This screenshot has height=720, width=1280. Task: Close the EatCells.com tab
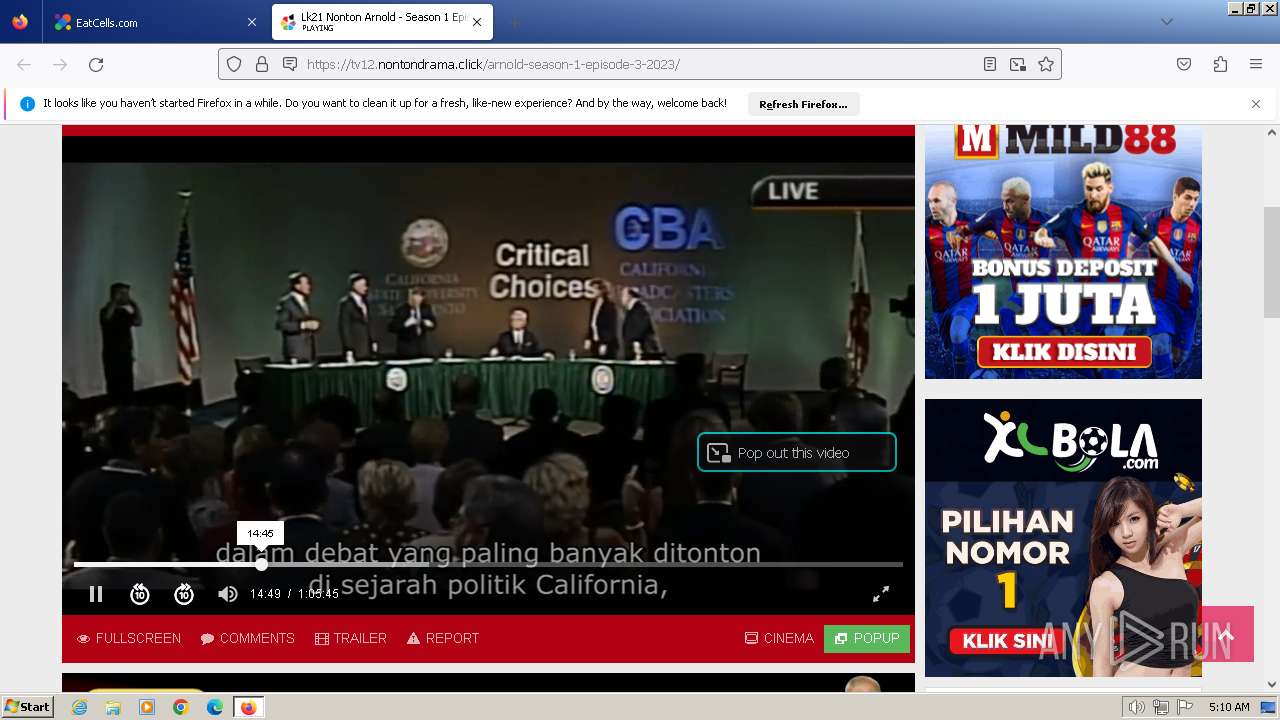[251, 22]
